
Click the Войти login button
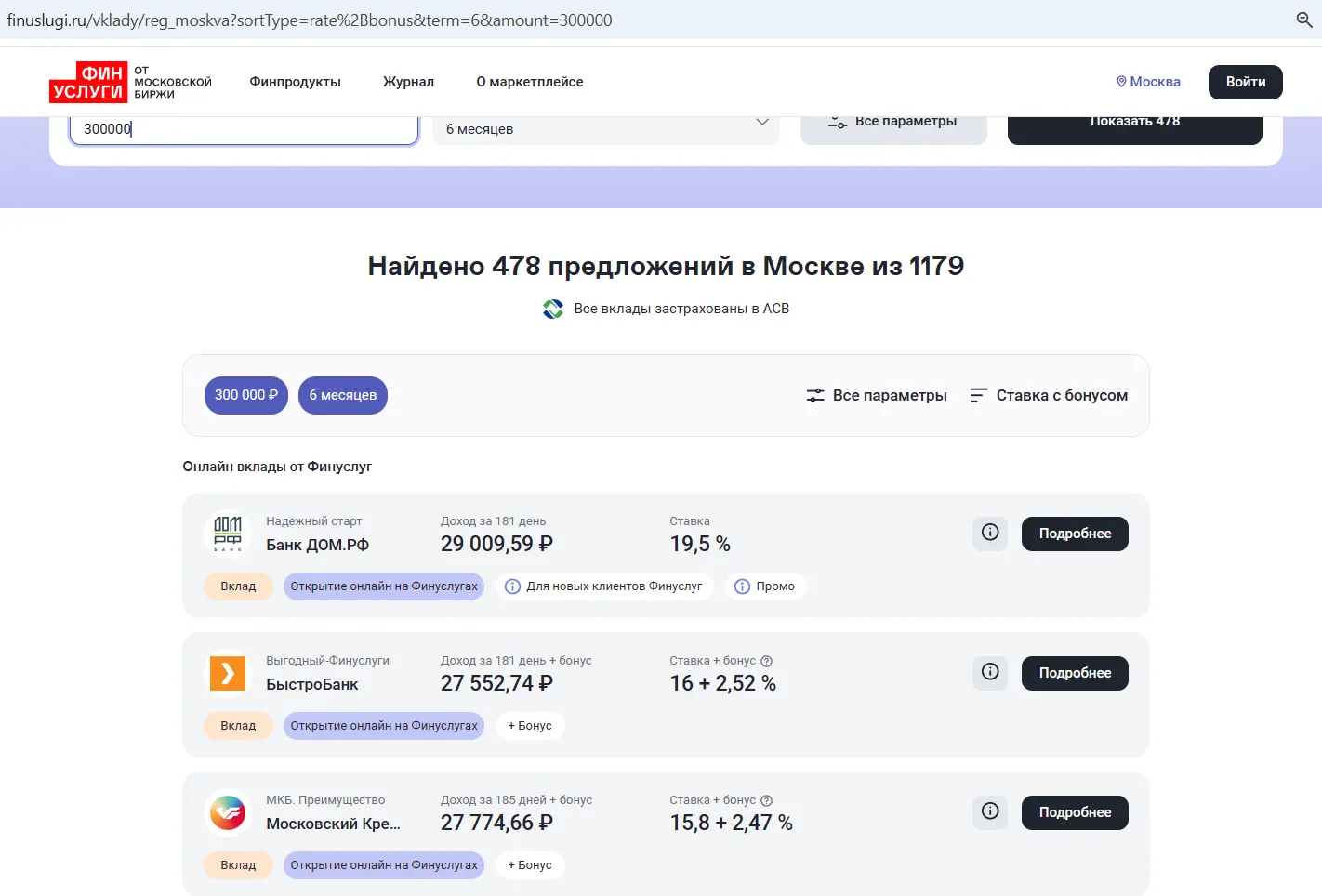click(x=1246, y=82)
